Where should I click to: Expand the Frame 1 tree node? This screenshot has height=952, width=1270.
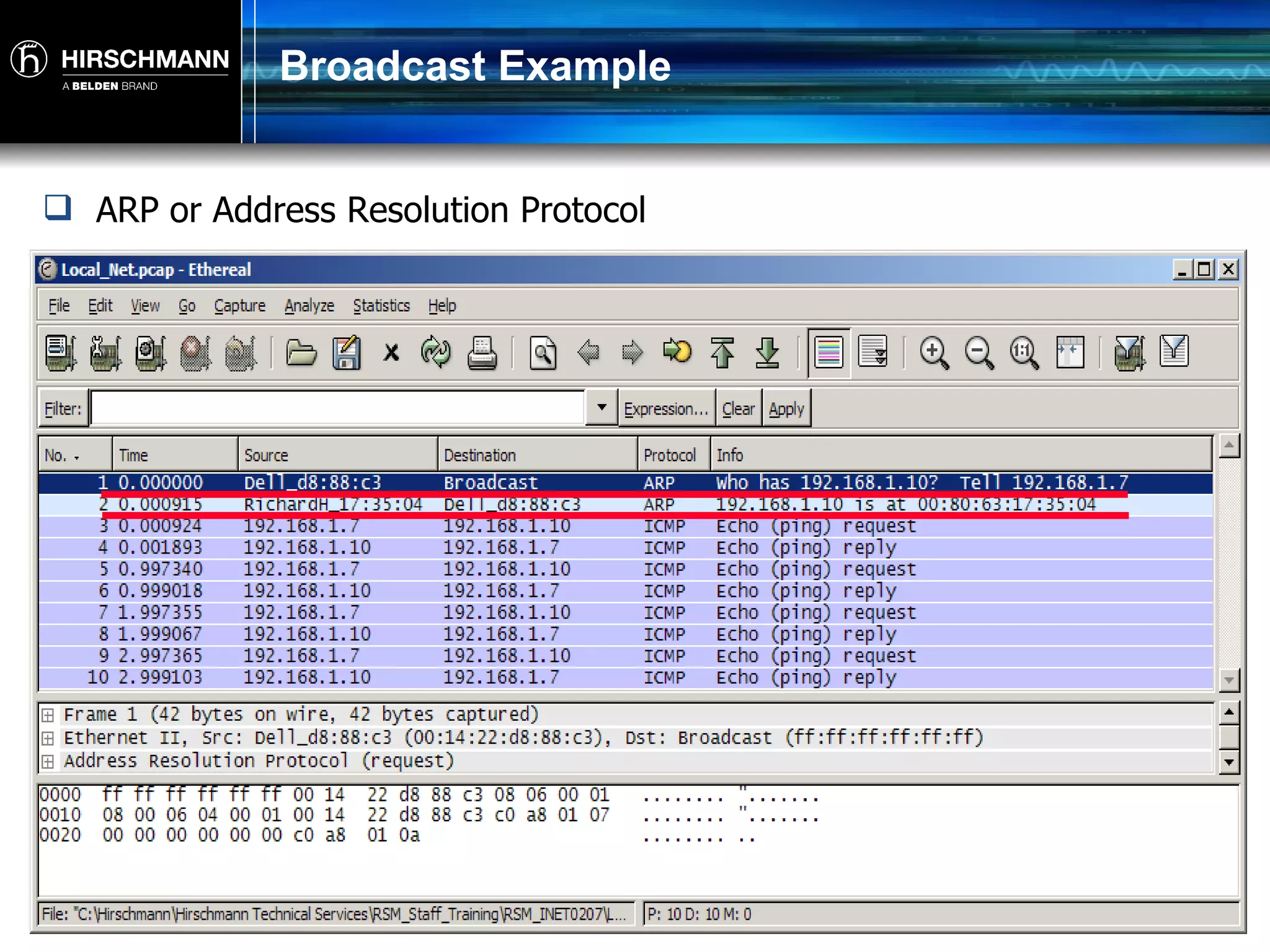click(48, 715)
